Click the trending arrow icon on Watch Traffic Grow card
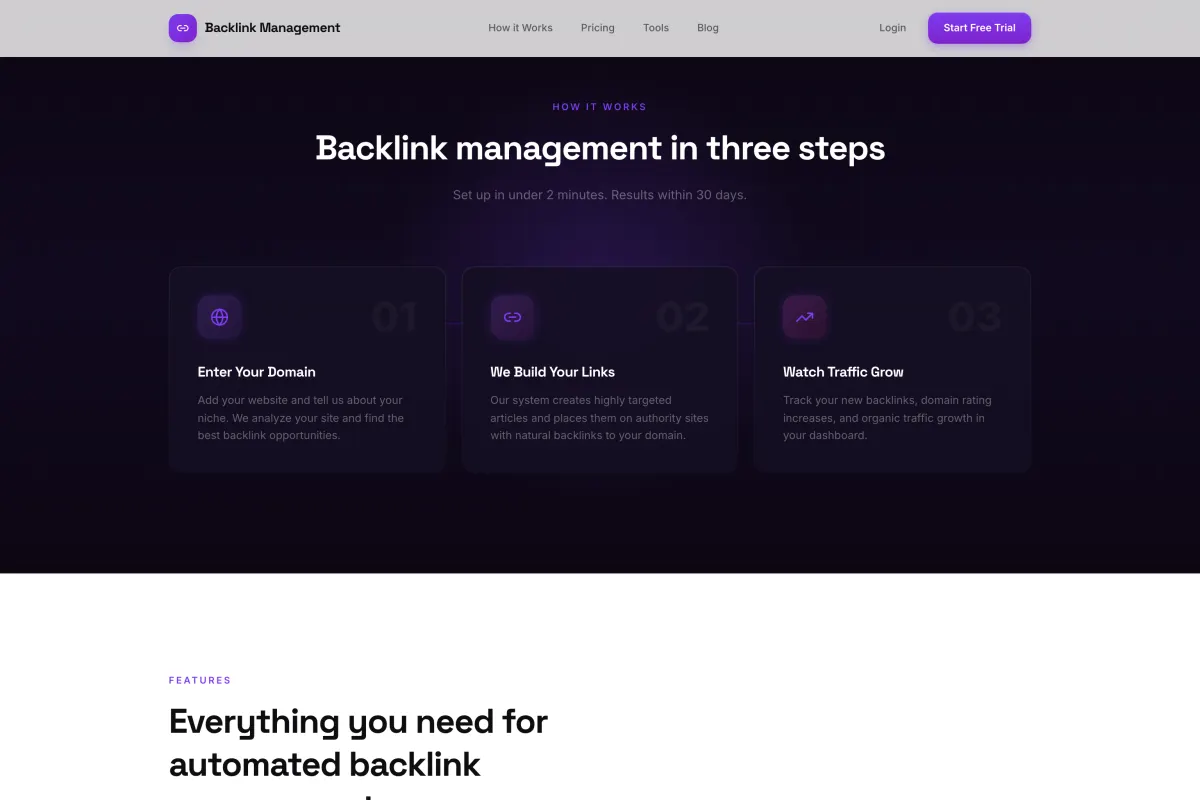 805,317
